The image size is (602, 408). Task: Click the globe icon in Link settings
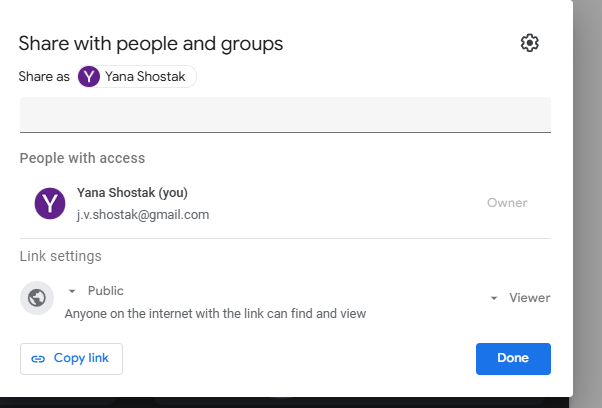[37, 298]
